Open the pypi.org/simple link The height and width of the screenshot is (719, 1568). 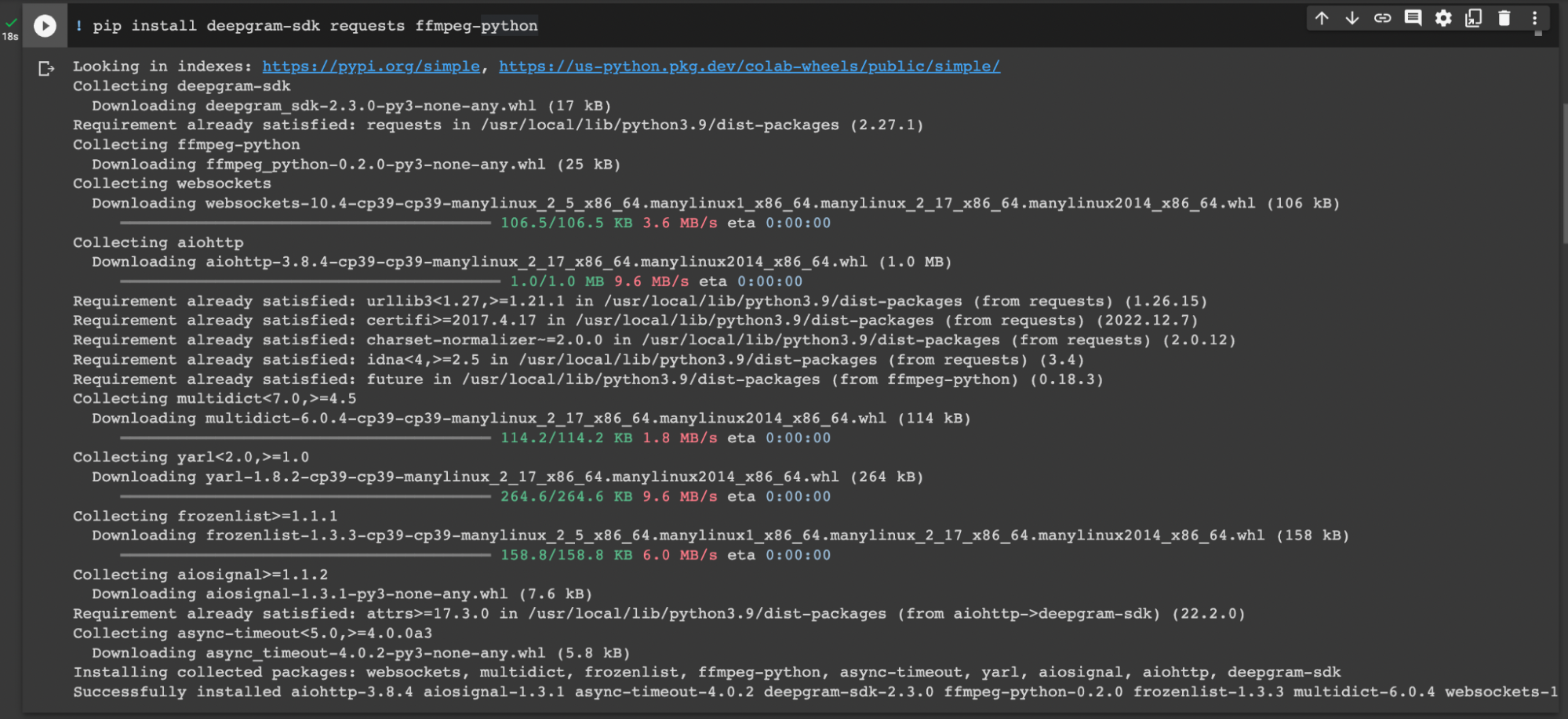(x=371, y=67)
